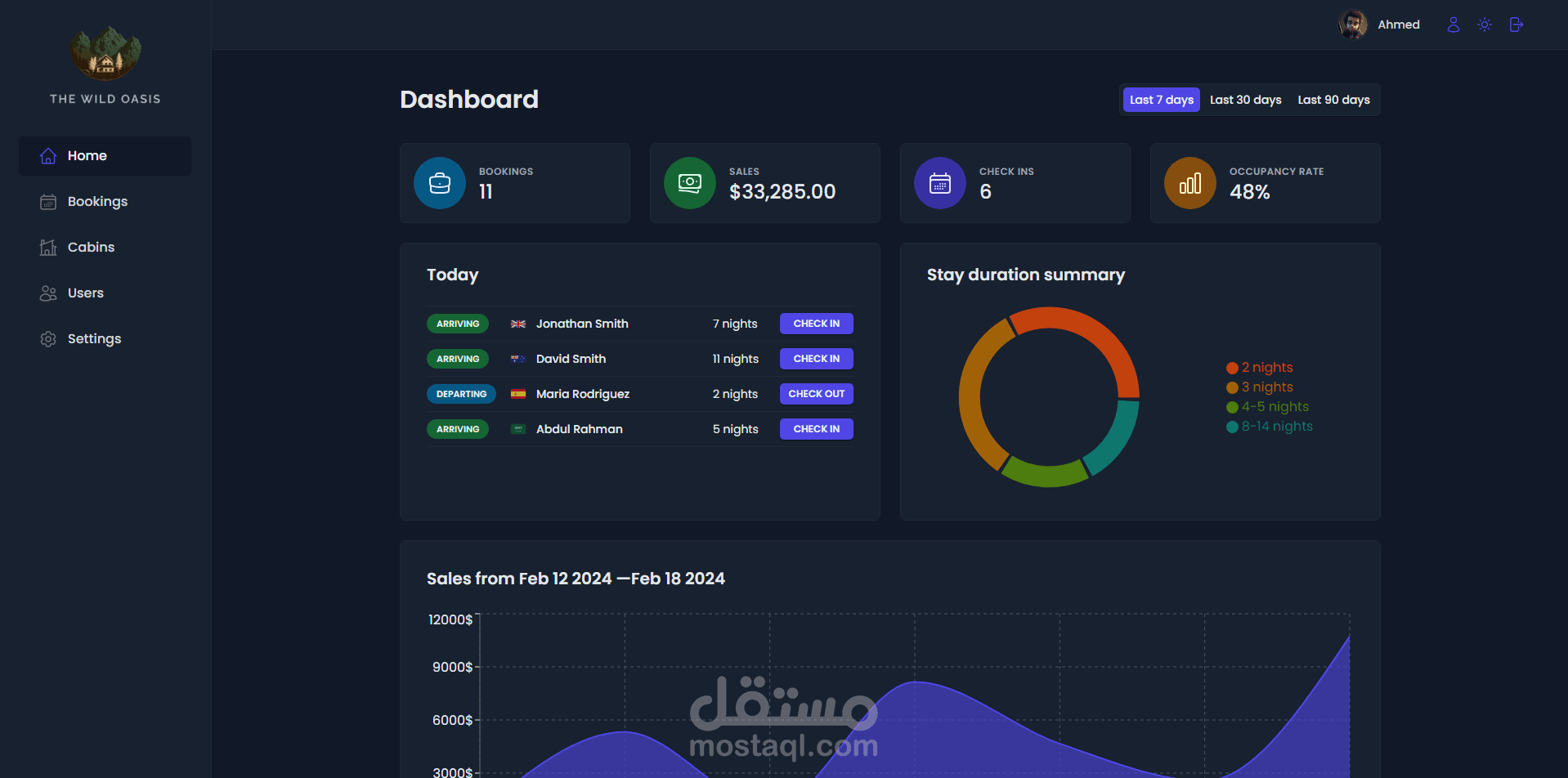Click the sales value $33,285.00
Image resolution: width=1568 pixels, height=778 pixels.
pyautogui.click(x=782, y=192)
